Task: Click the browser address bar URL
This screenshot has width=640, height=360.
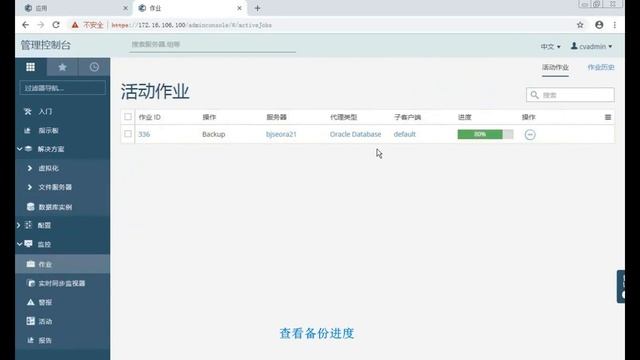Action: pos(191,25)
